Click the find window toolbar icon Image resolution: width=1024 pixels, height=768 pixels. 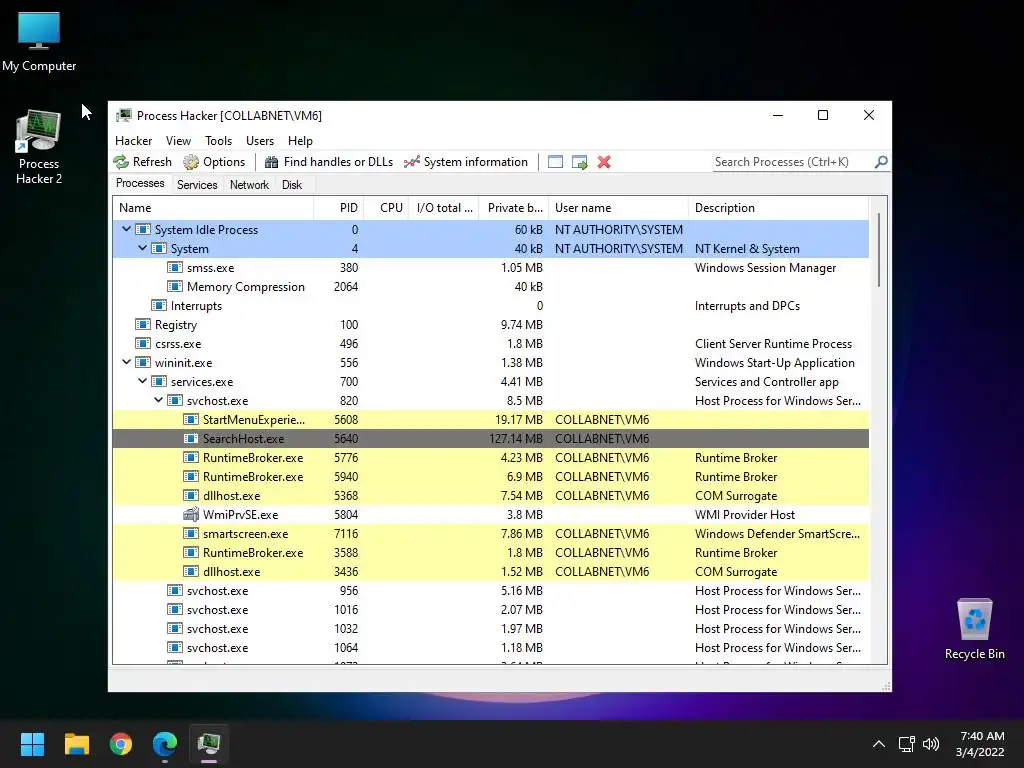click(x=555, y=162)
